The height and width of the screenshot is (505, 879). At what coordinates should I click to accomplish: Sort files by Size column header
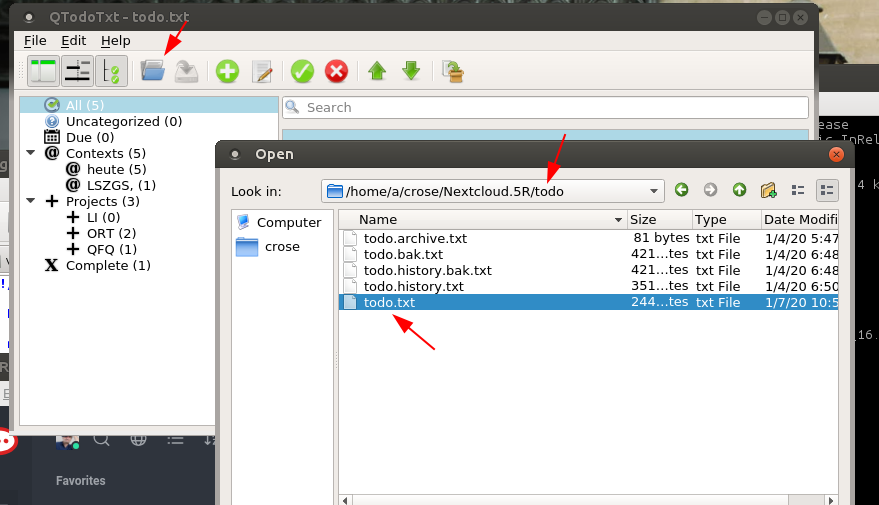[659, 220]
